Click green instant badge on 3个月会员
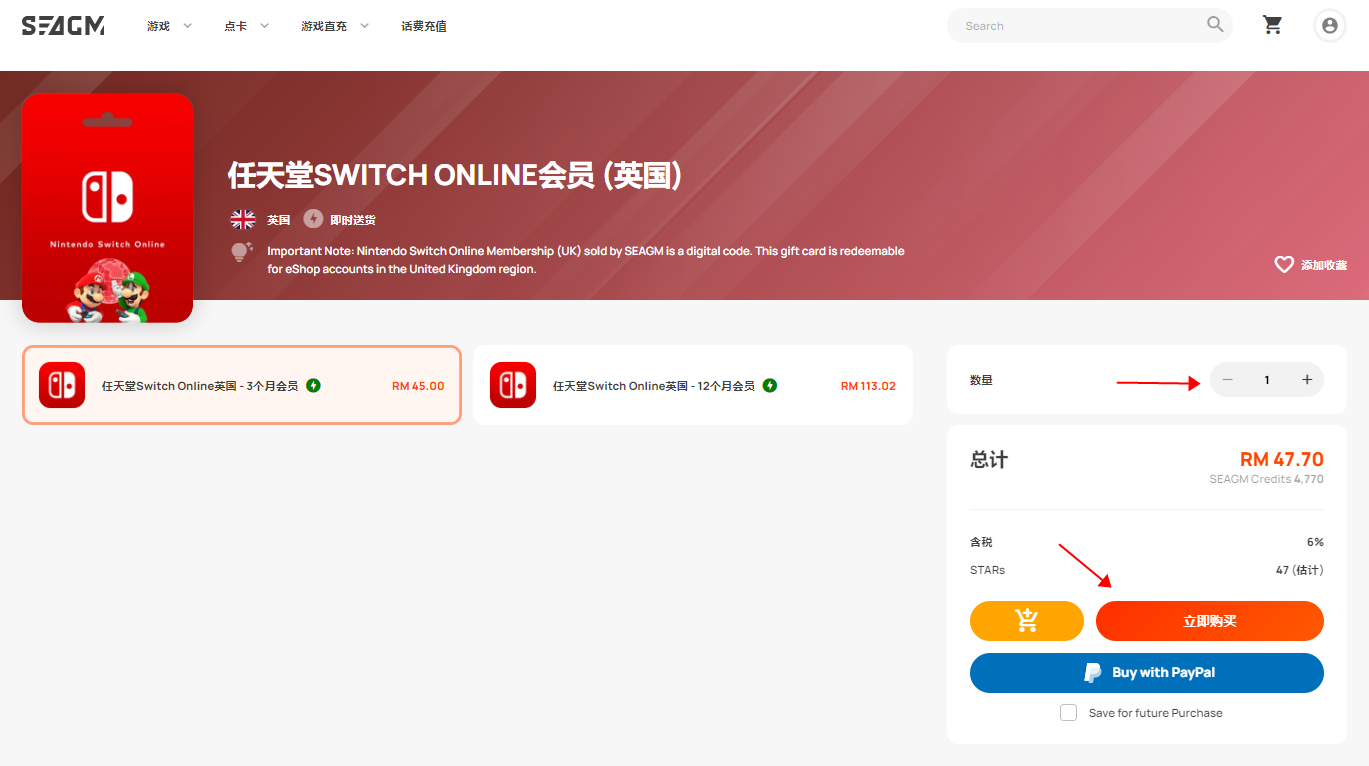The image size is (1369, 766). 313,385
